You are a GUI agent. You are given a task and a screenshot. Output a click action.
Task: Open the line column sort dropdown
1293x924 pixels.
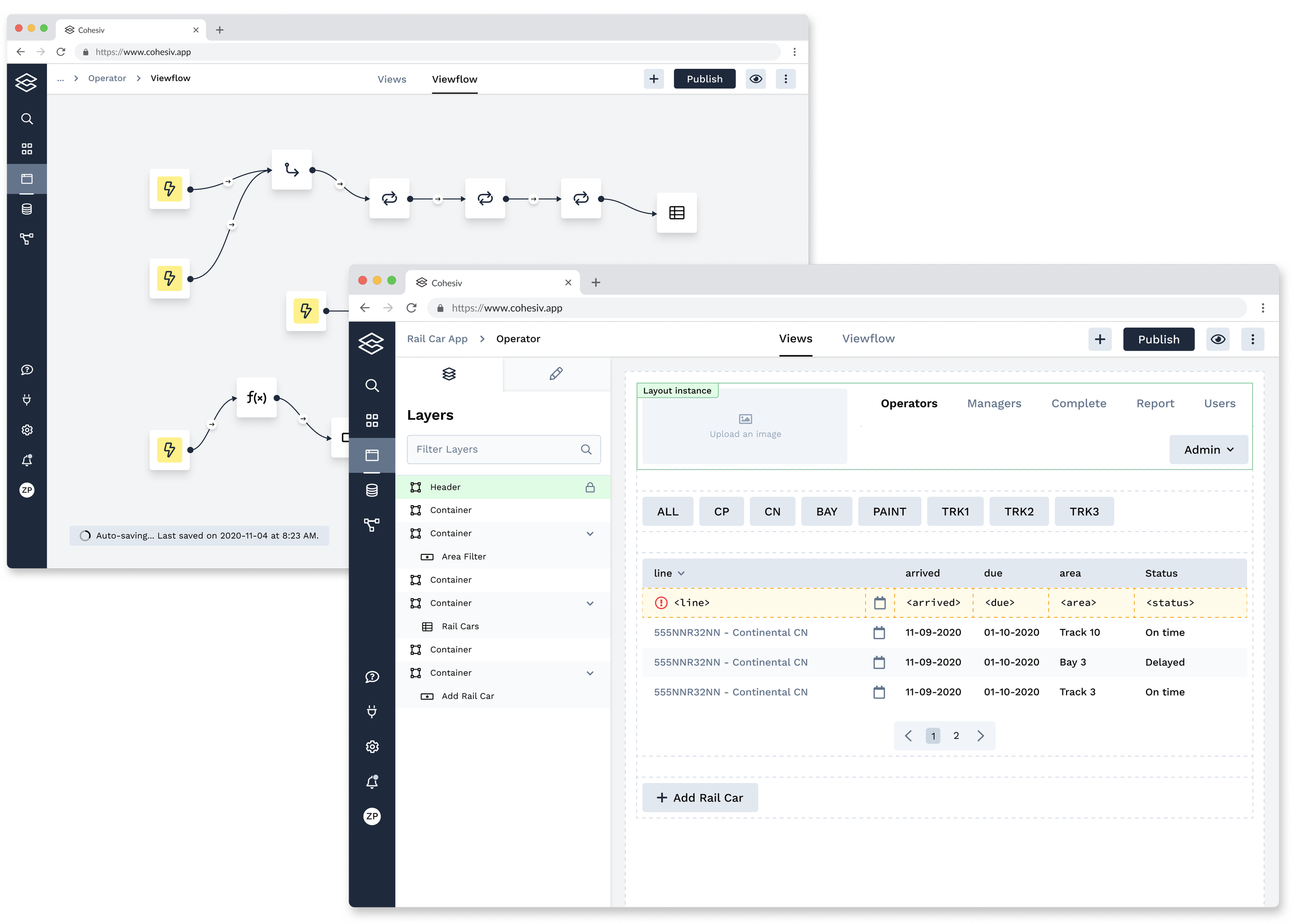[x=681, y=573]
